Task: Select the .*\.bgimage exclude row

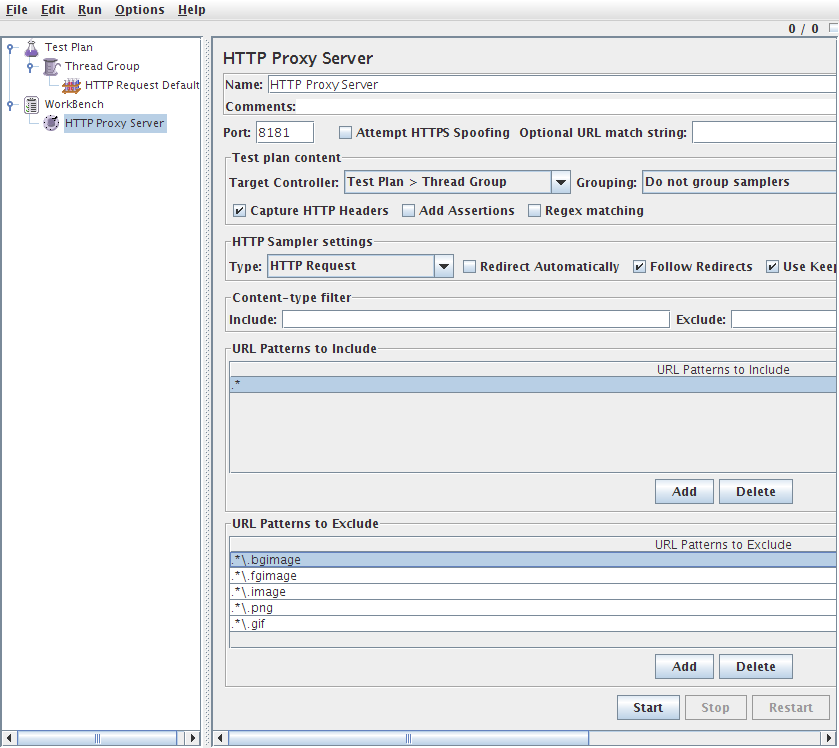Action: [533, 560]
